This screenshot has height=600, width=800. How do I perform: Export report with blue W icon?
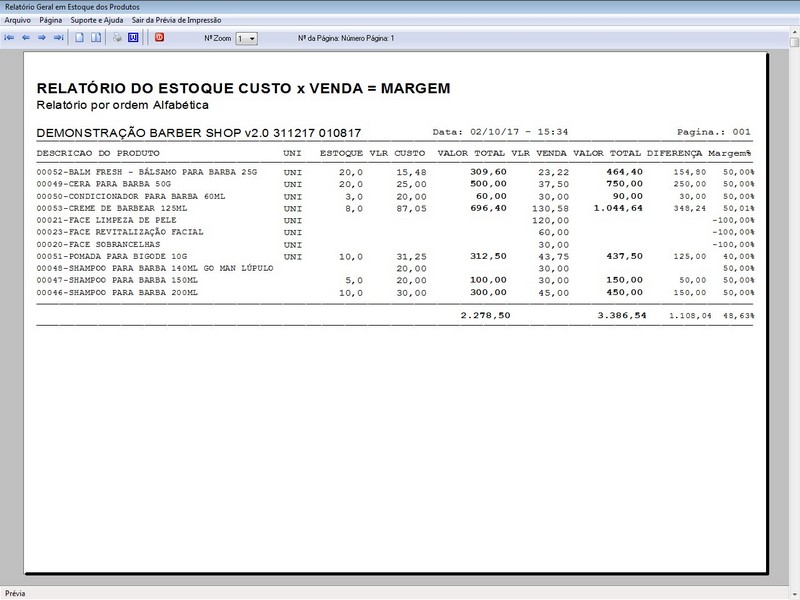pos(133,38)
